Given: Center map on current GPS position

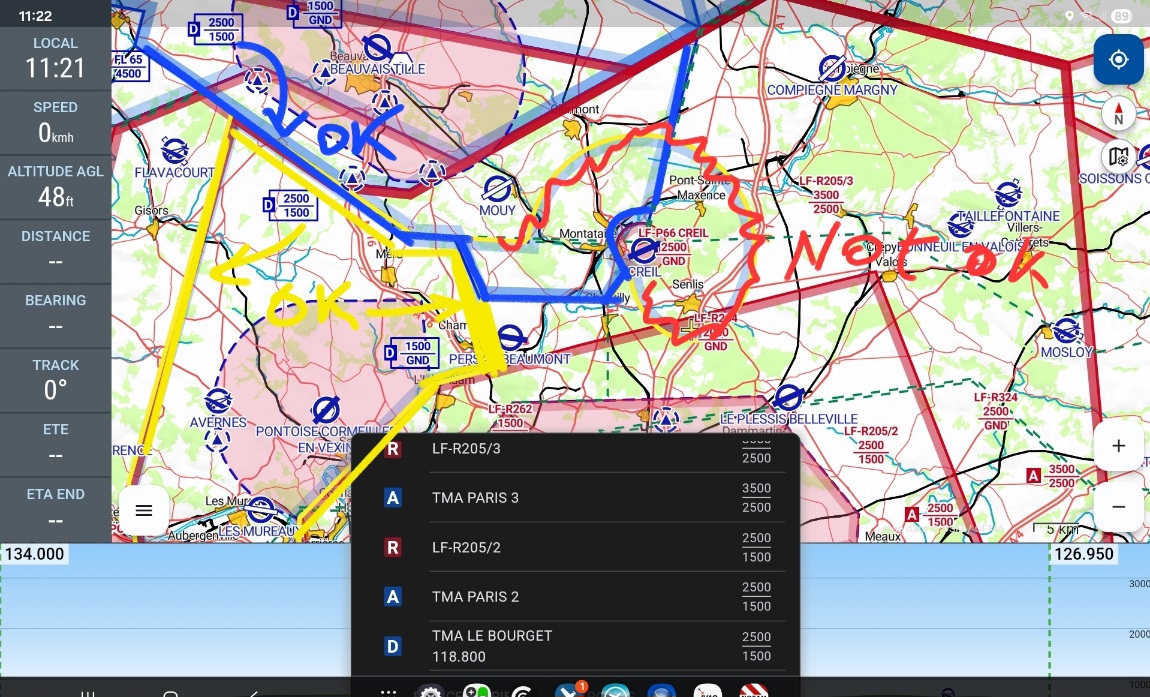Looking at the screenshot, I should click(x=1118, y=60).
